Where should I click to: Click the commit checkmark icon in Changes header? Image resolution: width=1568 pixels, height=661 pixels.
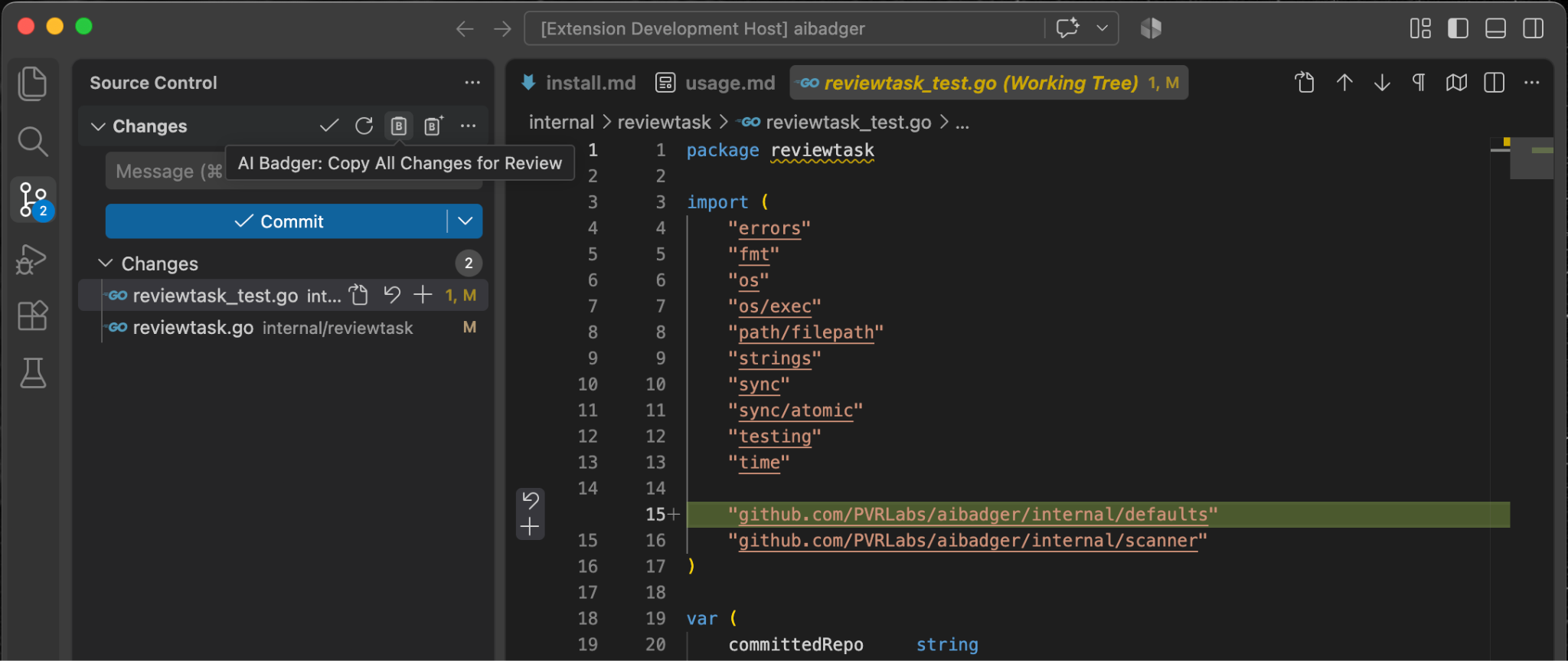329,126
